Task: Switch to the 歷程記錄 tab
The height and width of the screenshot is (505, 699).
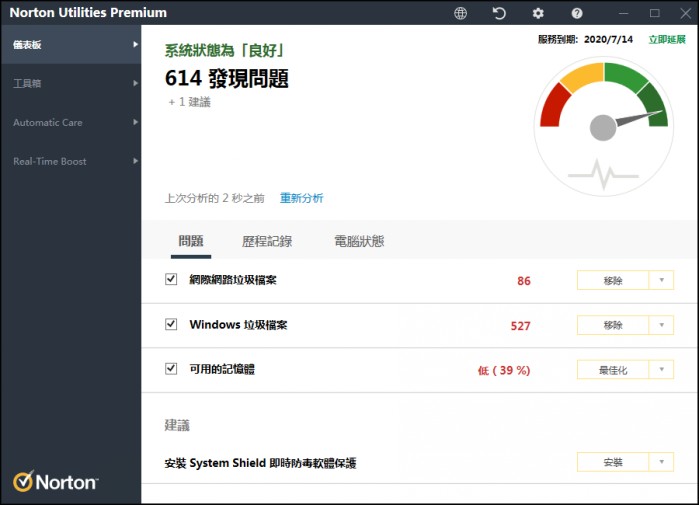Action: click(267, 241)
